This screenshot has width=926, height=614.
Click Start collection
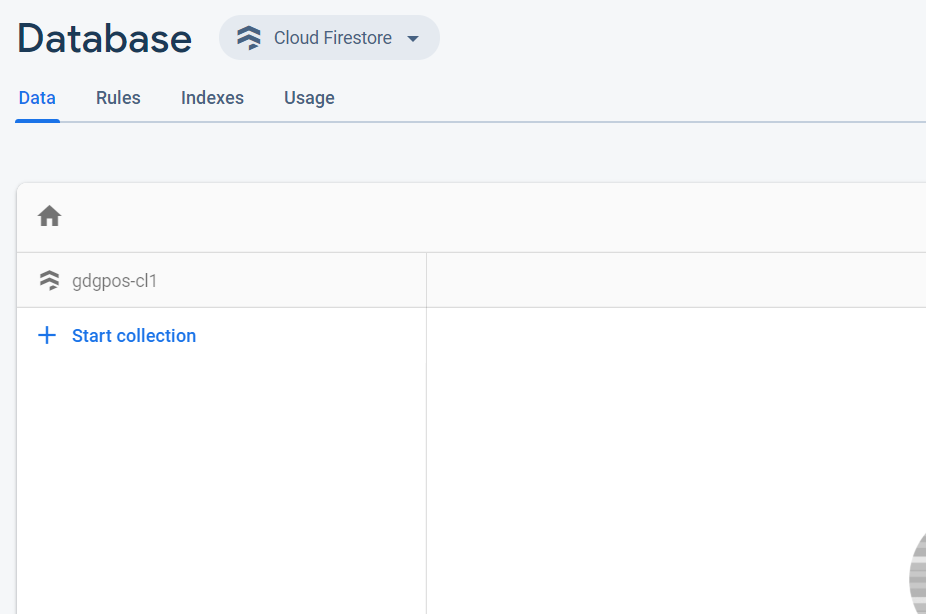(134, 336)
